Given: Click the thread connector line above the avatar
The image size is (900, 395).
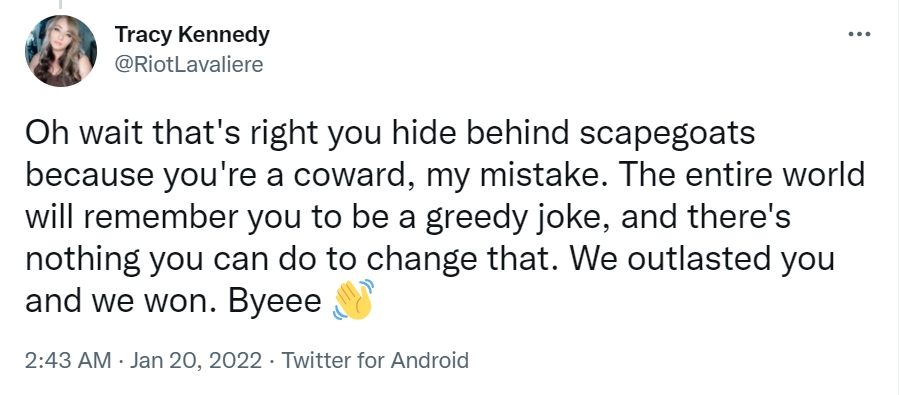Looking at the screenshot, I should point(60,5).
